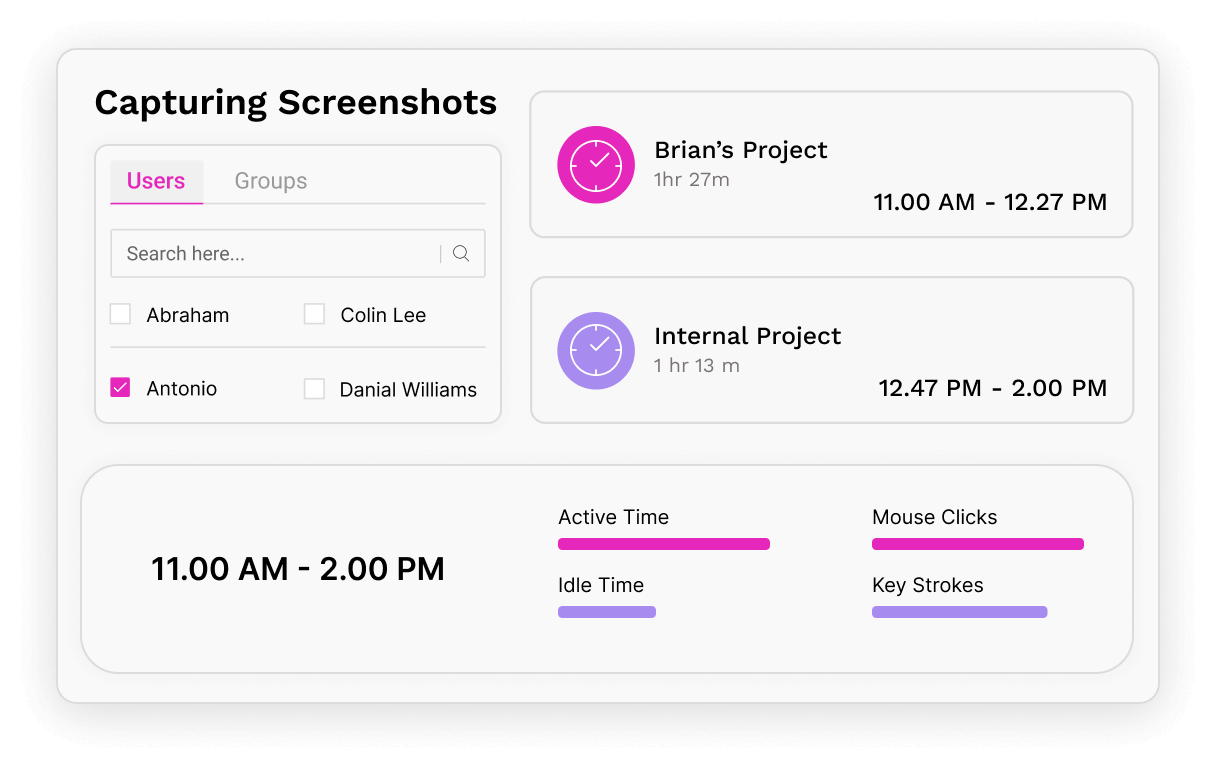Click the Active Time progress bar
Viewport: 1215px width, 767px height.
[x=663, y=543]
